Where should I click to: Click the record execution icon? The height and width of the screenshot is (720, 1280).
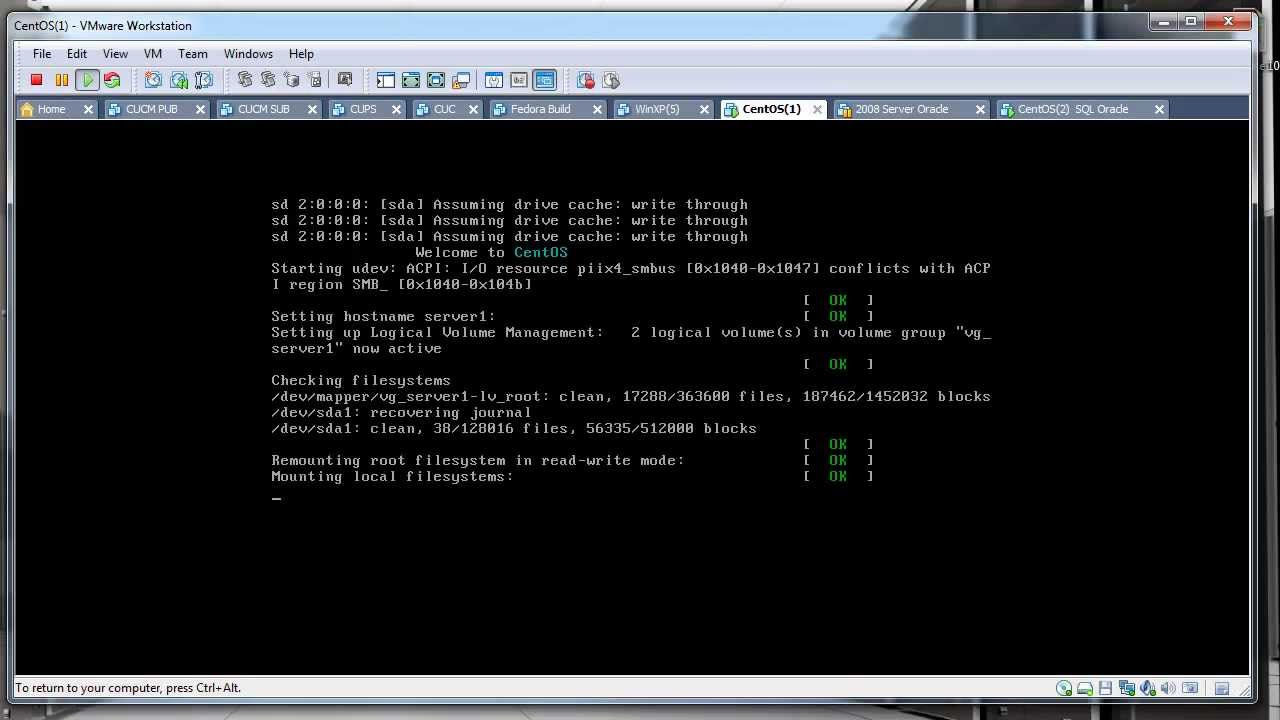586,80
